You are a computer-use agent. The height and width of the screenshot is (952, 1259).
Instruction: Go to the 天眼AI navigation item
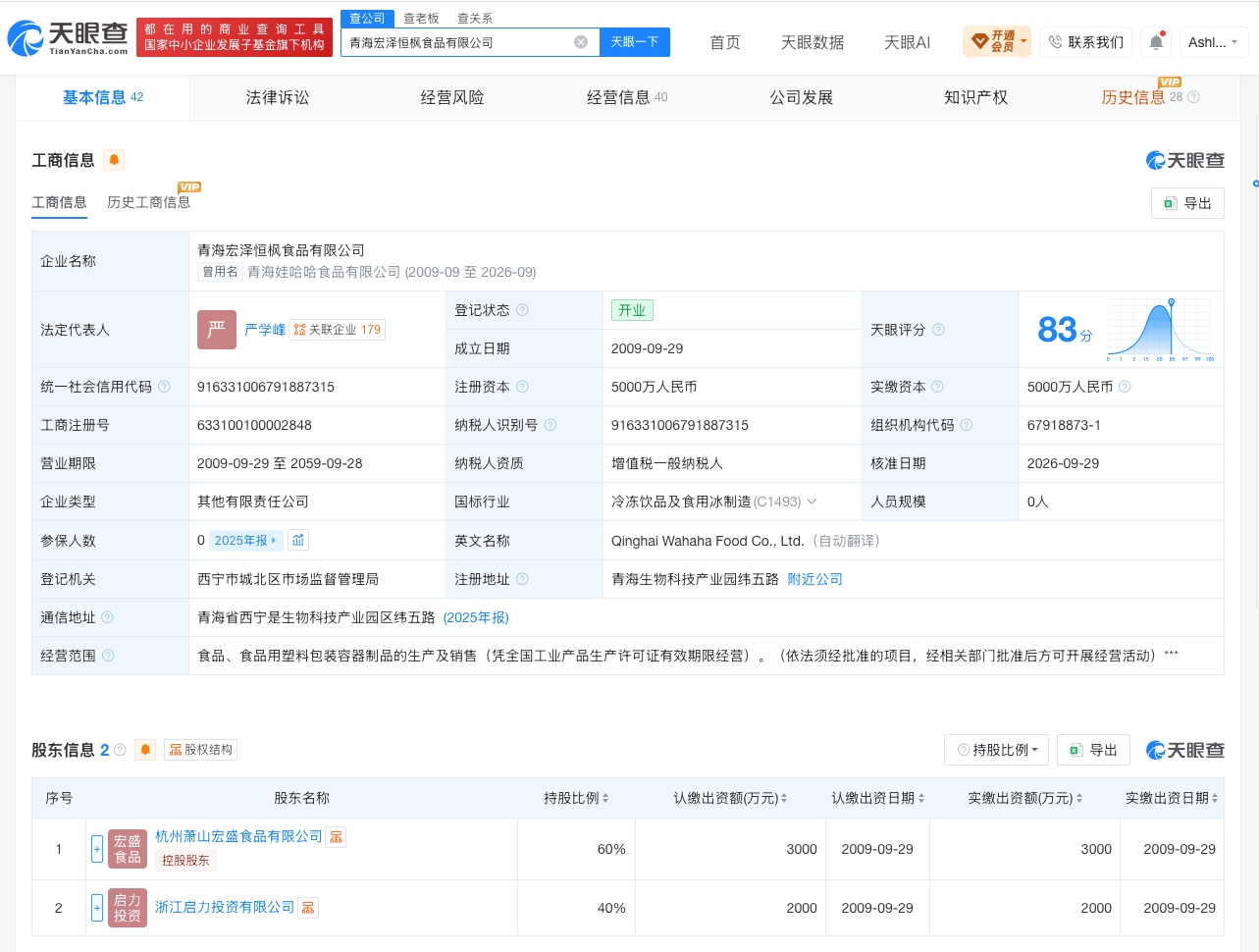[907, 42]
